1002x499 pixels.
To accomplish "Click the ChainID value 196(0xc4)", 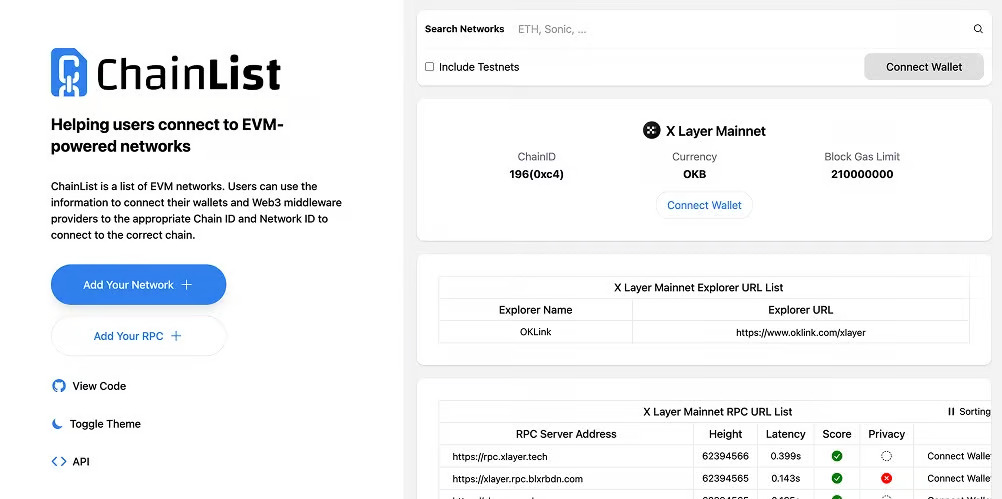I will [x=536, y=174].
